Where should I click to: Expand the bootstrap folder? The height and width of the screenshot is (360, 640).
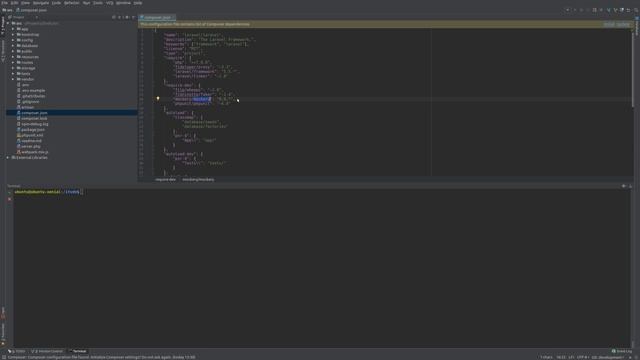tap(13, 35)
